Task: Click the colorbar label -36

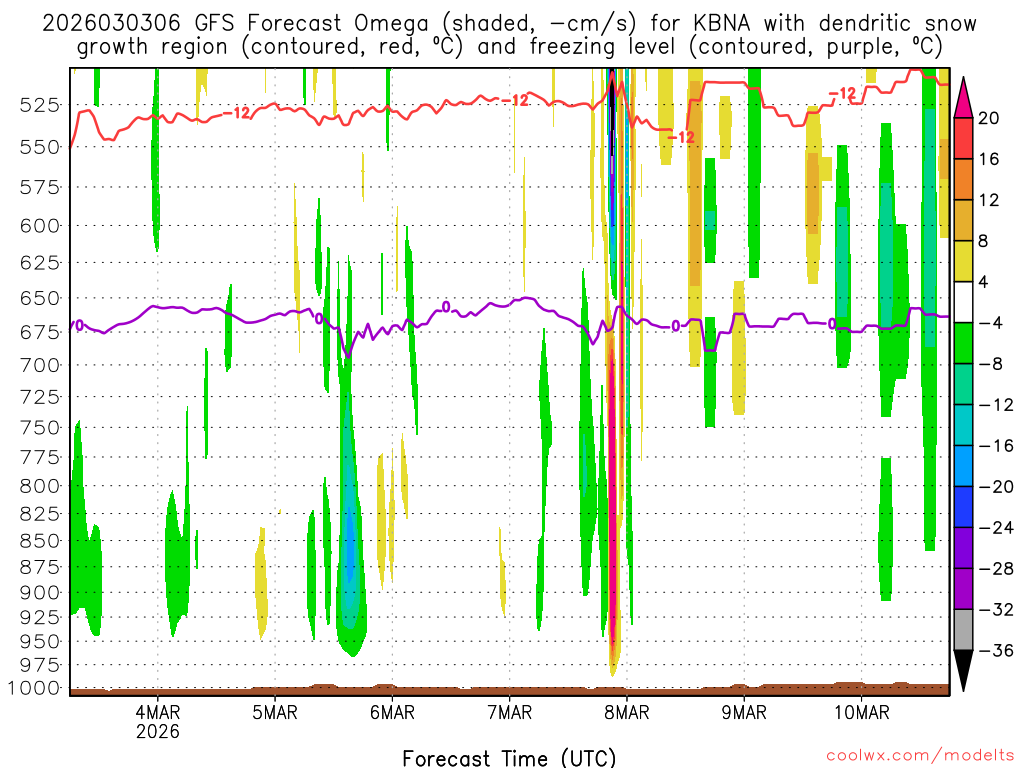Action: [996, 650]
